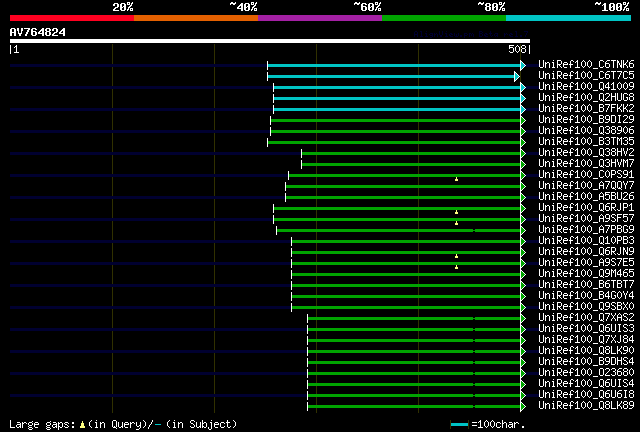Select the UniRef100_Q8LK90 label

tap(586, 351)
